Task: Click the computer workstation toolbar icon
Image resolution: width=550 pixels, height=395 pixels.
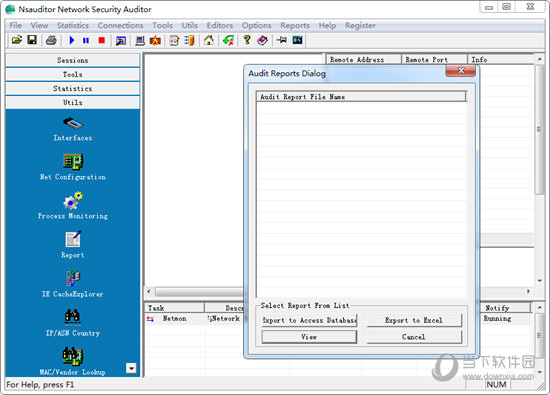Action: [x=140, y=41]
